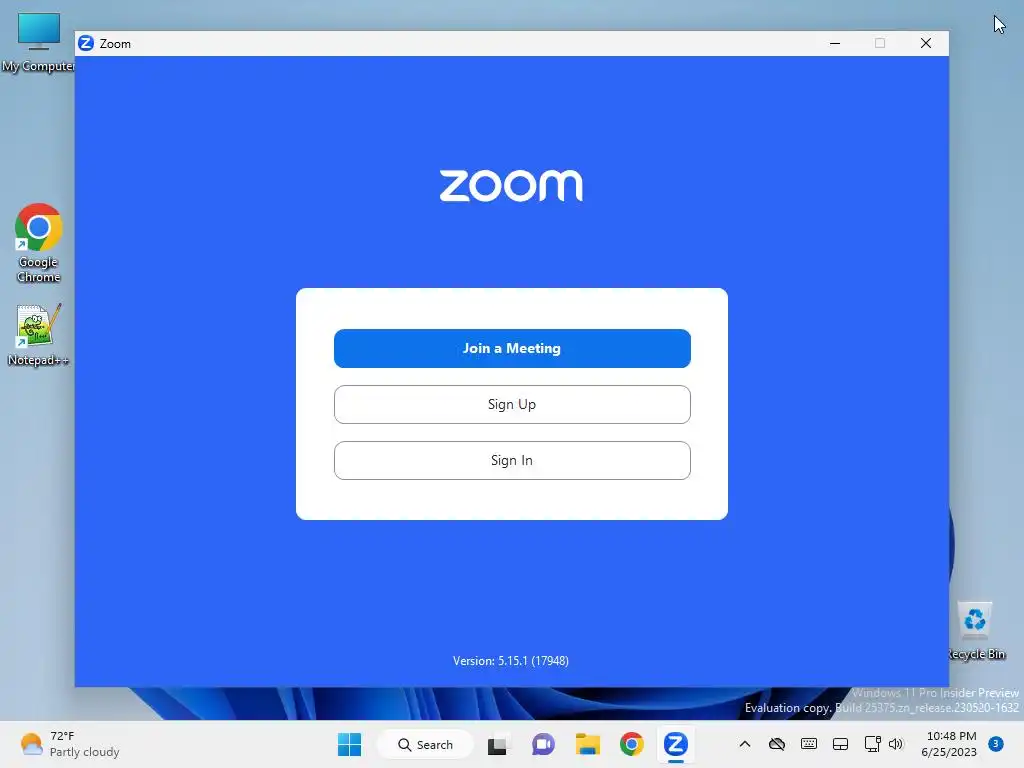Open Task View from the taskbar
Viewport: 1024px width, 768px height.
[497, 744]
